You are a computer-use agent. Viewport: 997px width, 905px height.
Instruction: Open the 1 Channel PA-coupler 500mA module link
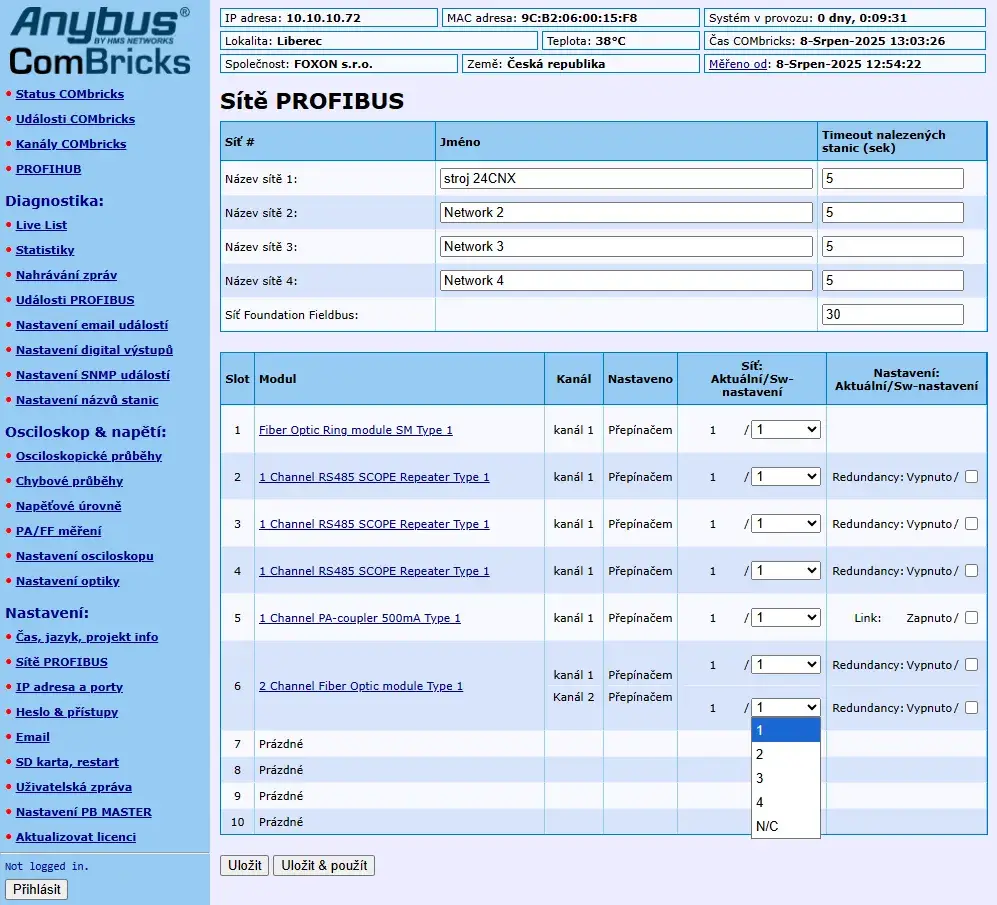(x=359, y=618)
